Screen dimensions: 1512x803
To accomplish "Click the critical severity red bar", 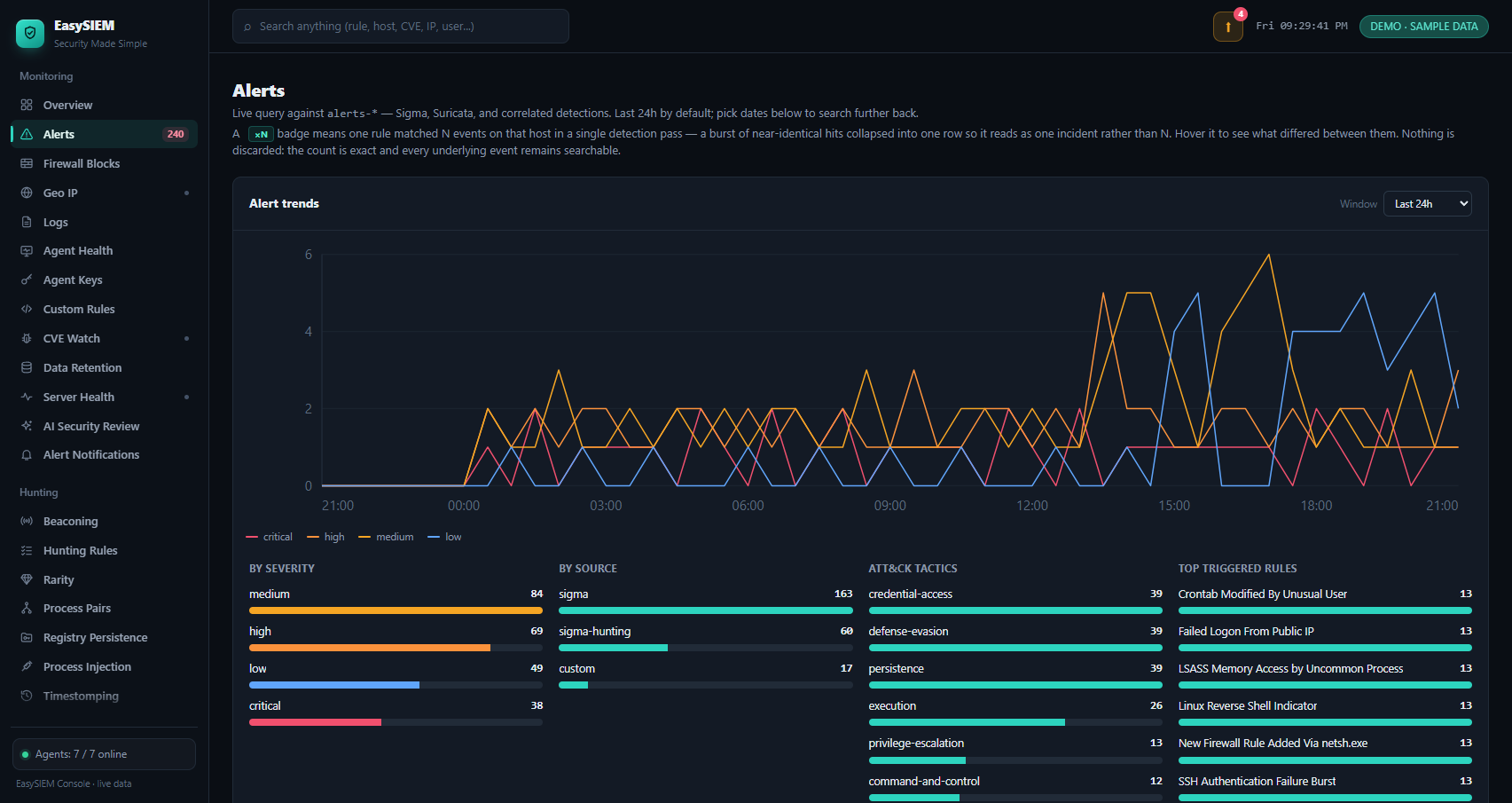I will tap(315, 722).
